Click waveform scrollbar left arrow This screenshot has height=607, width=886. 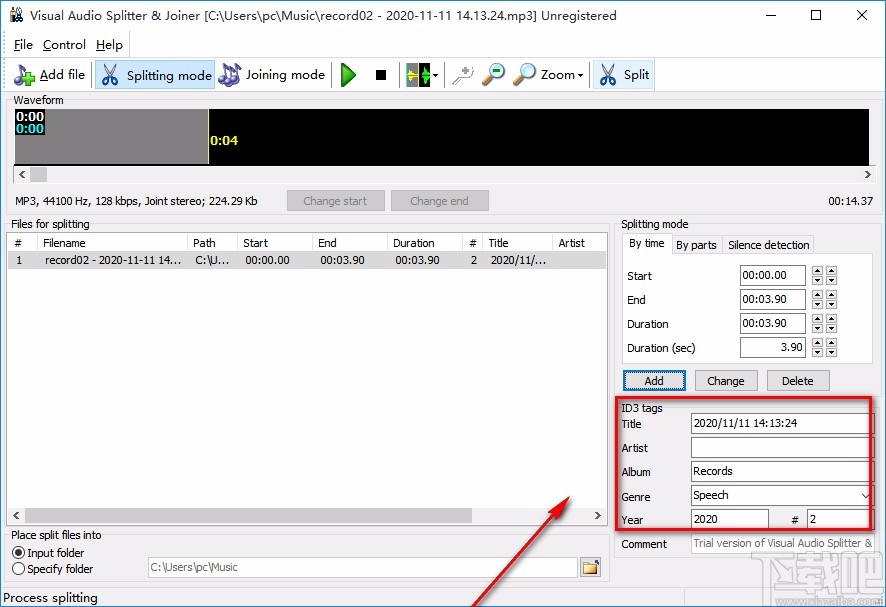click(x=21, y=175)
